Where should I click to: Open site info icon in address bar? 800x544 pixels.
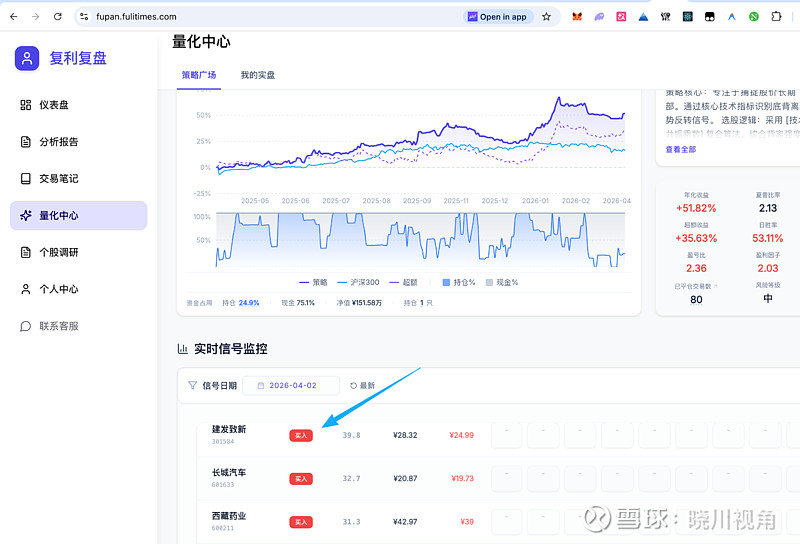[84, 17]
